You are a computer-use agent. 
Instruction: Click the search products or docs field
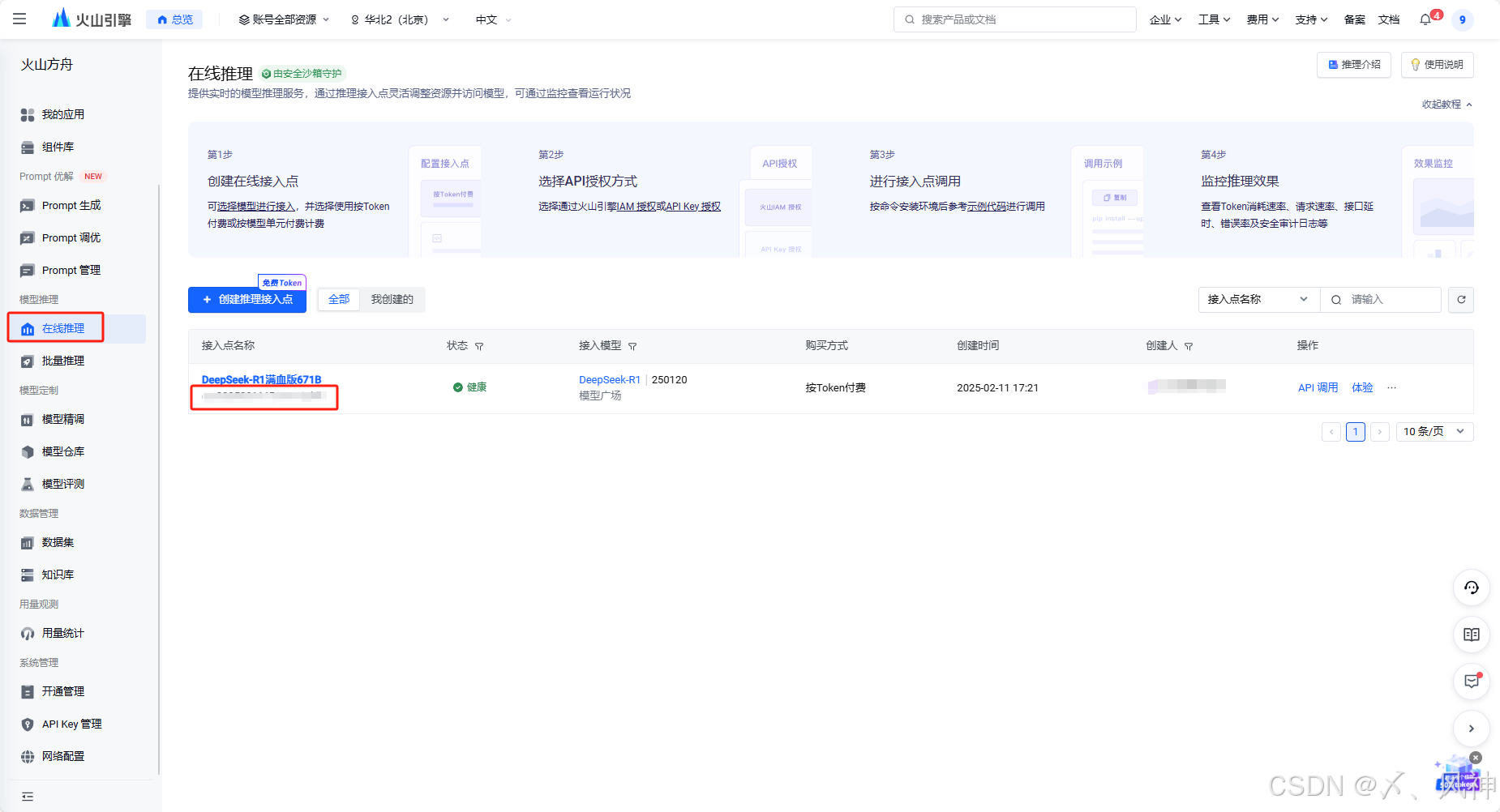click(1014, 19)
